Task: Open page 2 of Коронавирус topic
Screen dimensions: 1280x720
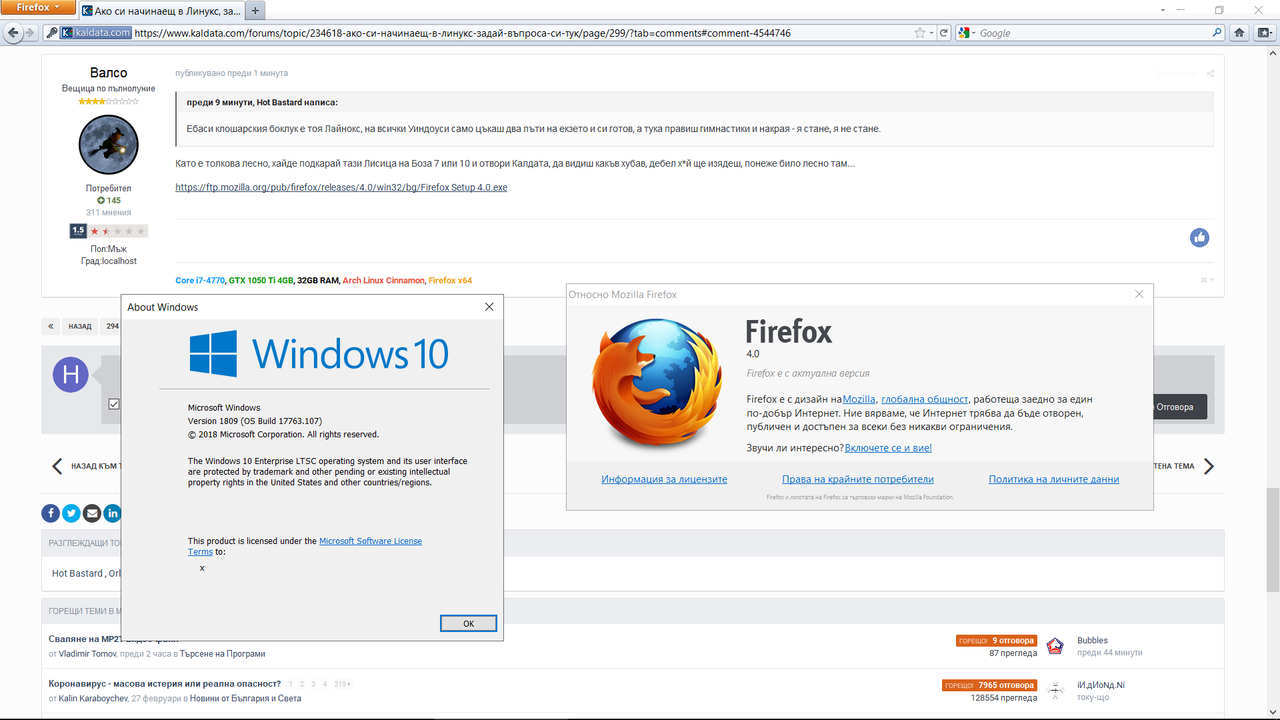Action: click(x=301, y=684)
